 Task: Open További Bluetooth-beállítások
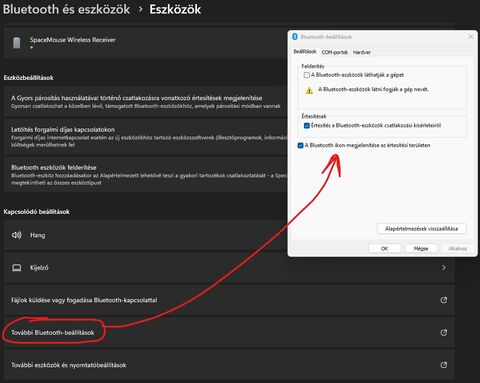coord(229,332)
